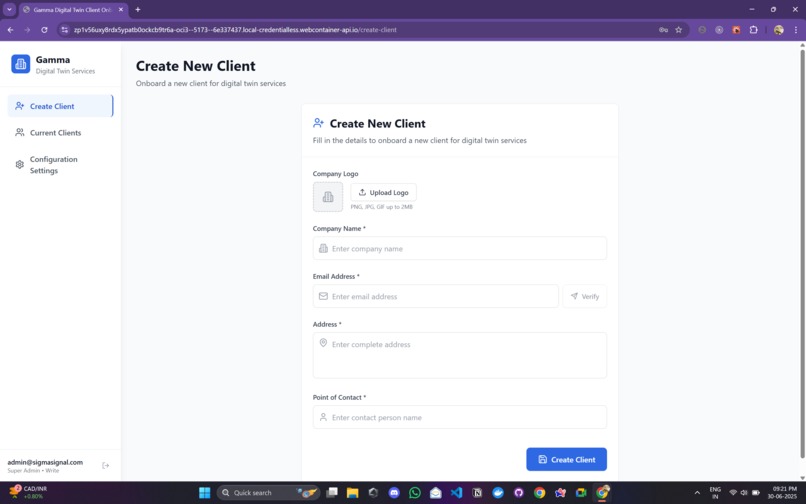Focus the Point of Contact field
The height and width of the screenshot is (504, 806).
(460, 417)
